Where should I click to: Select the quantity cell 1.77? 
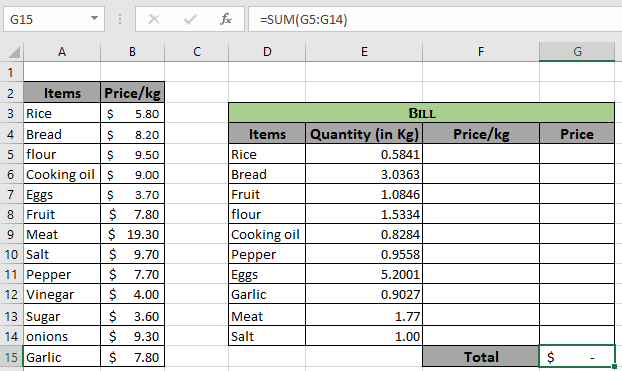[364, 316]
